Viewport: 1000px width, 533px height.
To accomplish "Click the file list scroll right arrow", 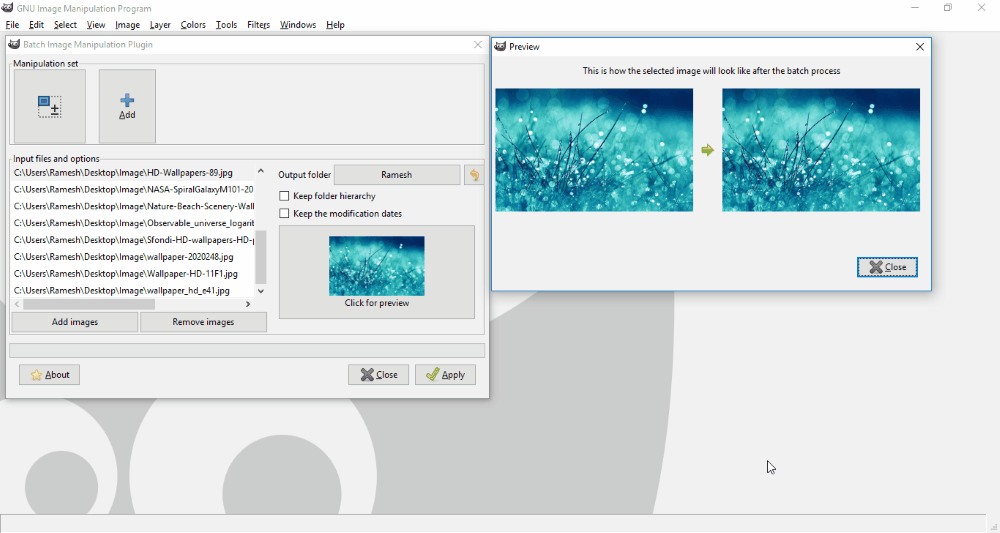I will point(248,304).
